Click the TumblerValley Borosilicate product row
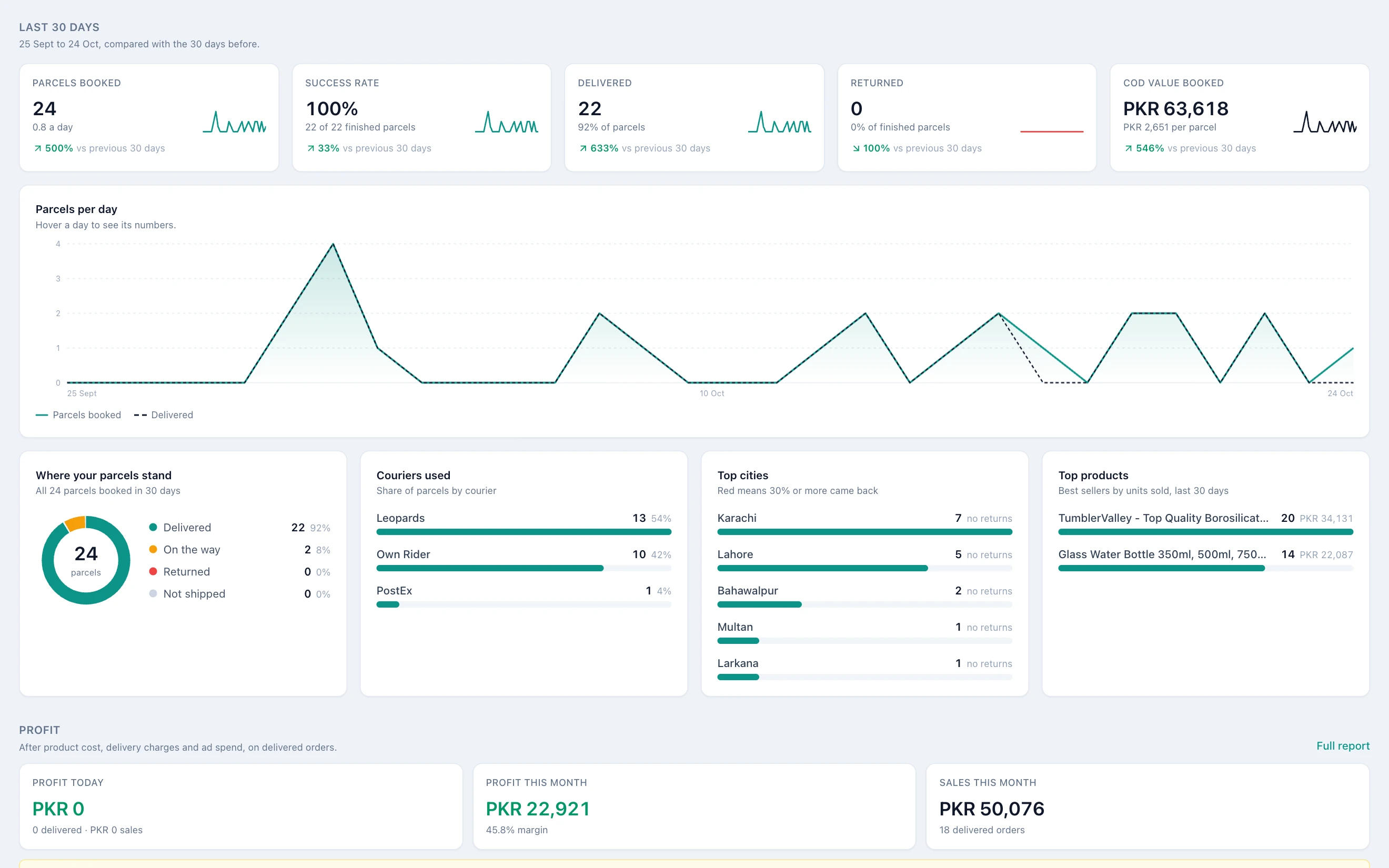The height and width of the screenshot is (868, 1389). pyautogui.click(x=1205, y=523)
